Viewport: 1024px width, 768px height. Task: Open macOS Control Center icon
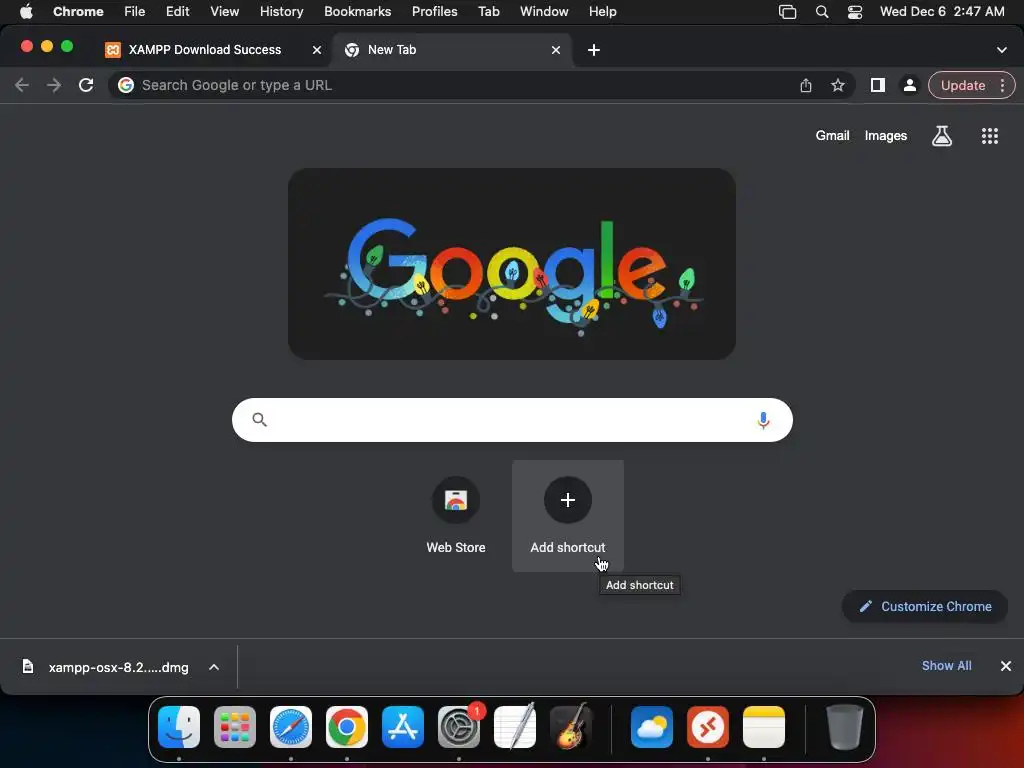point(854,12)
